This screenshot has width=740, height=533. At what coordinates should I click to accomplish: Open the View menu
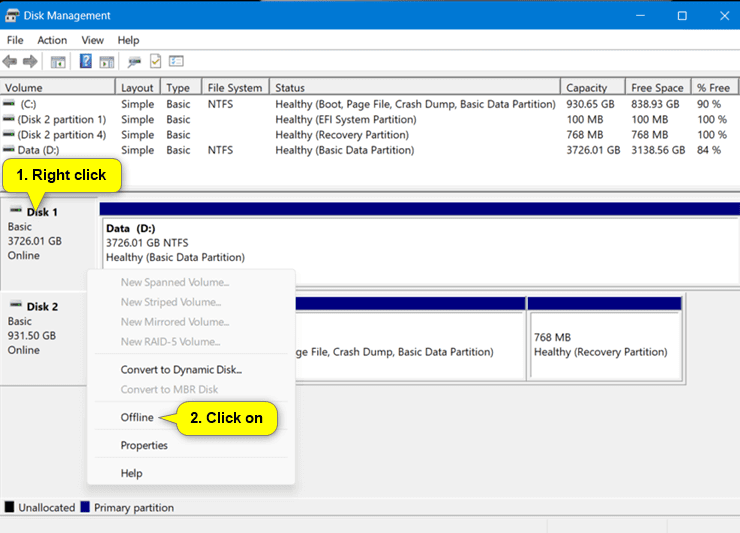point(92,40)
